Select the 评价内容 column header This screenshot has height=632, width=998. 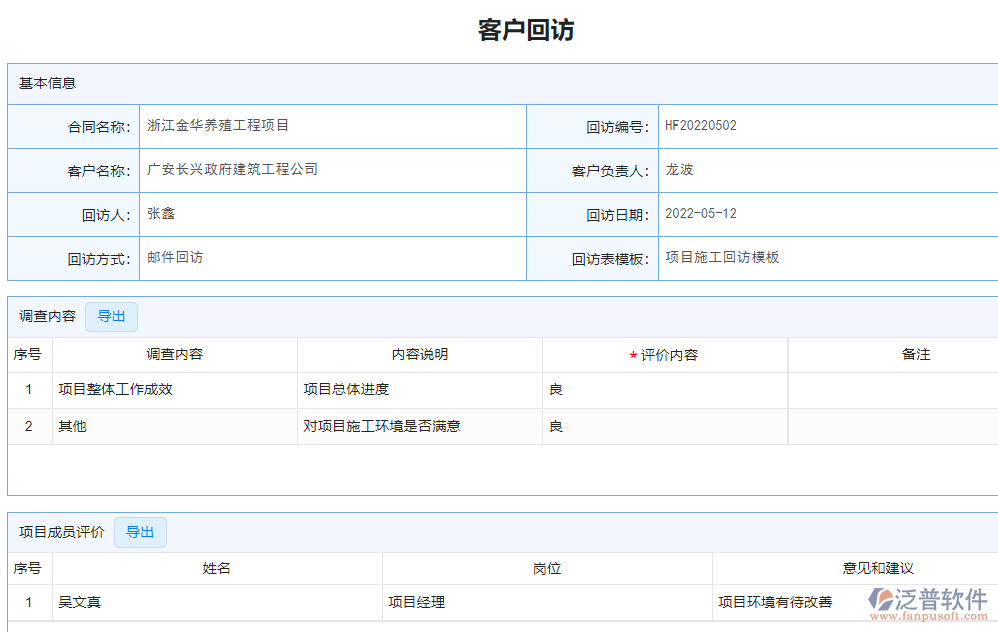click(x=663, y=354)
